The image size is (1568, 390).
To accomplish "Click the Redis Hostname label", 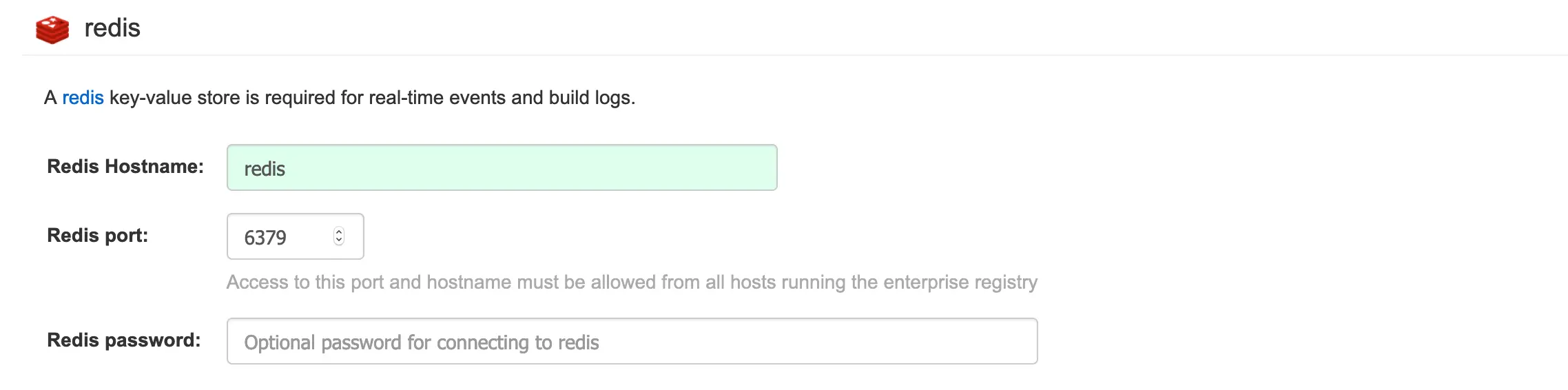I will 125,167.
